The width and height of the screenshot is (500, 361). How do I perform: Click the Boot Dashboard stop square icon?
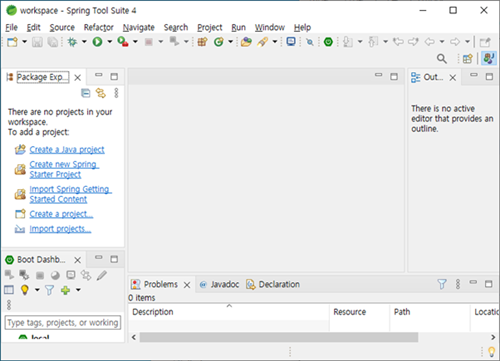point(40,275)
